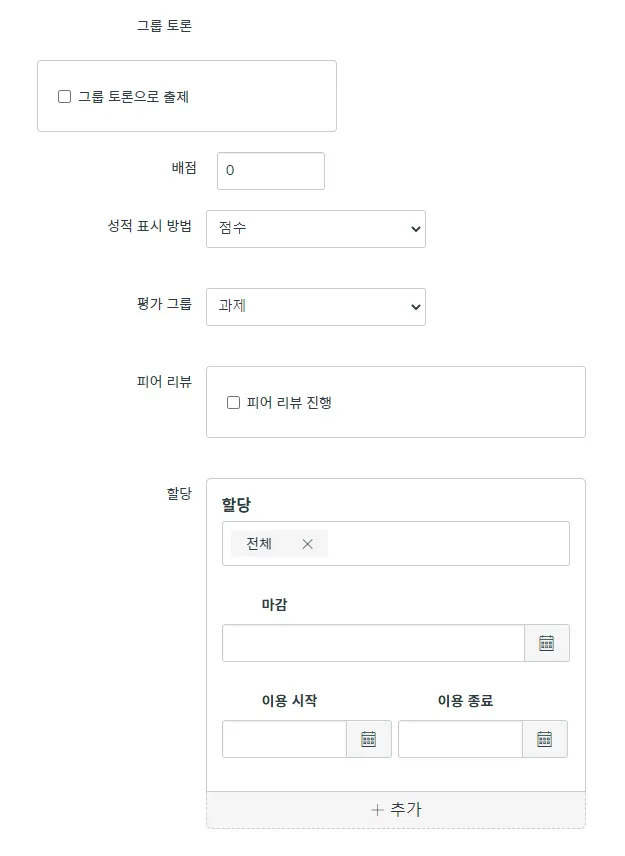
Task: Open the 평가 그룹 dropdown showing 과제
Action: pyautogui.click(x=315, y=306)
